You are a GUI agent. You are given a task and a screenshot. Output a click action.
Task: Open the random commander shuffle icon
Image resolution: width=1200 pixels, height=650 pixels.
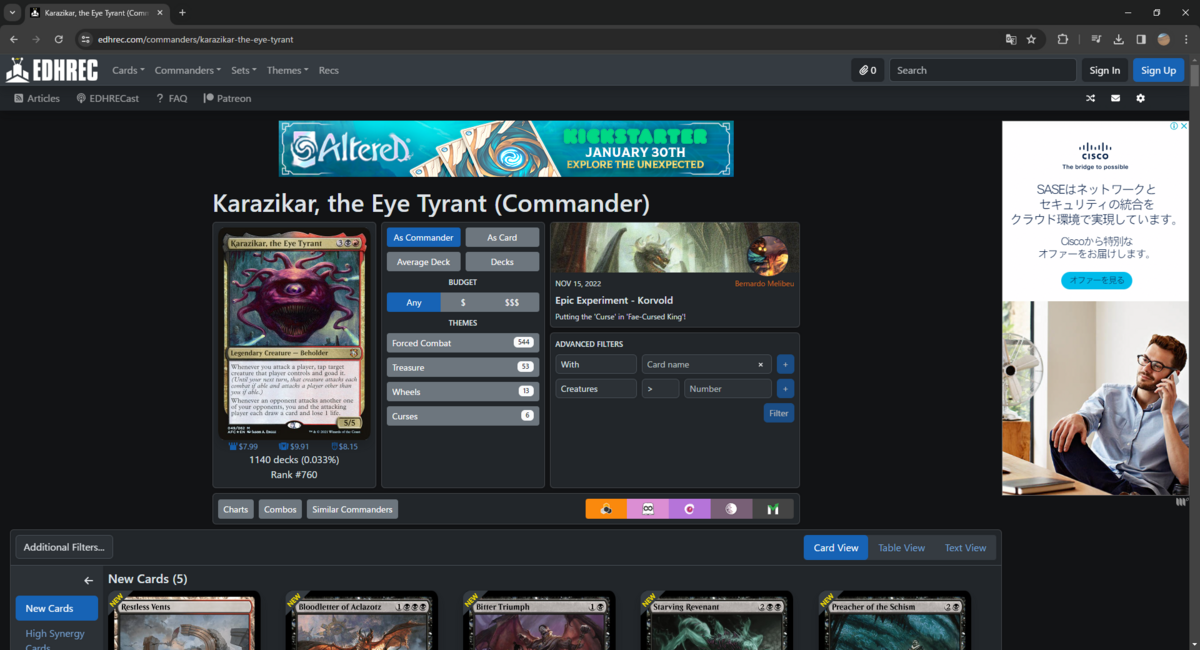pyautogui.click(x=1090, y=98)
